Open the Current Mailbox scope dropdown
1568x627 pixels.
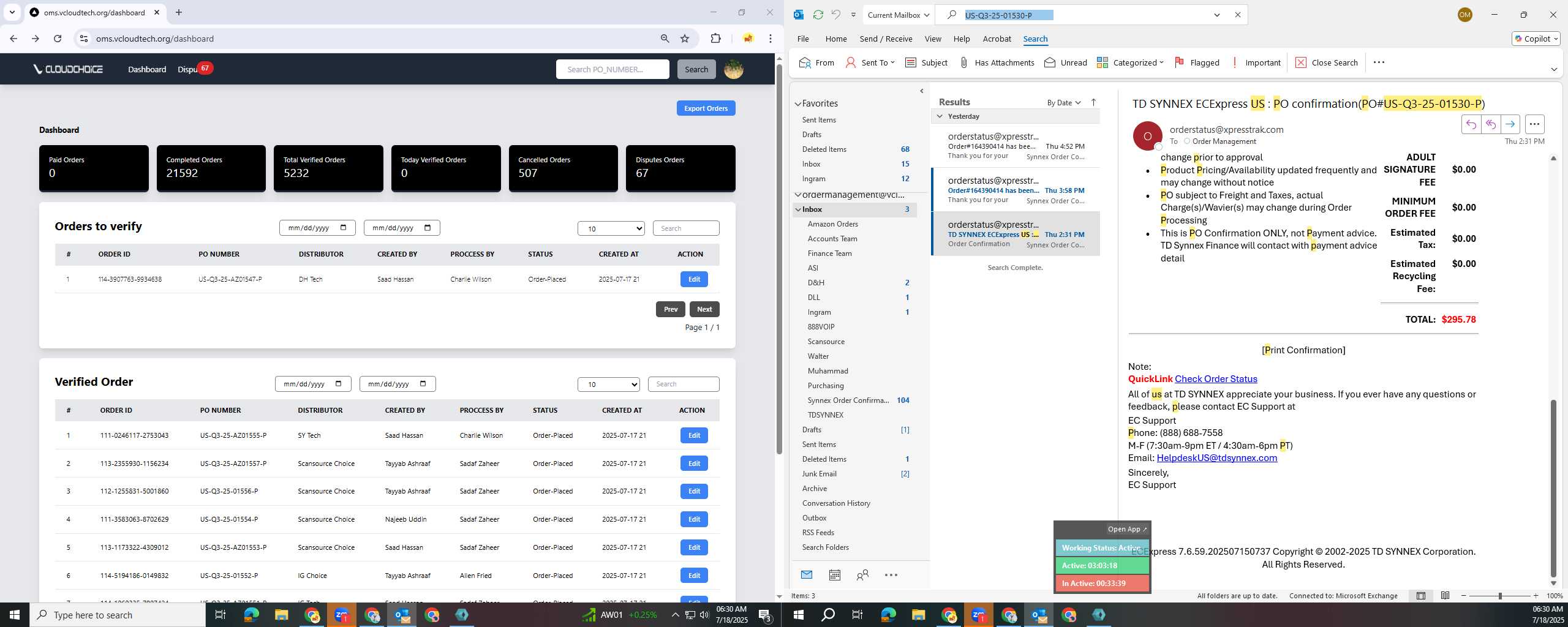(899, 15)
